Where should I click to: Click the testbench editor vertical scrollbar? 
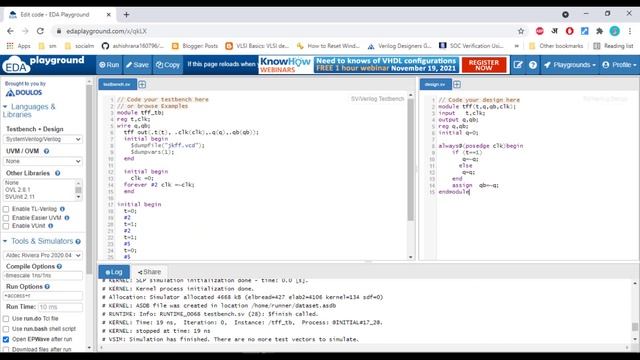click(411, 159)
